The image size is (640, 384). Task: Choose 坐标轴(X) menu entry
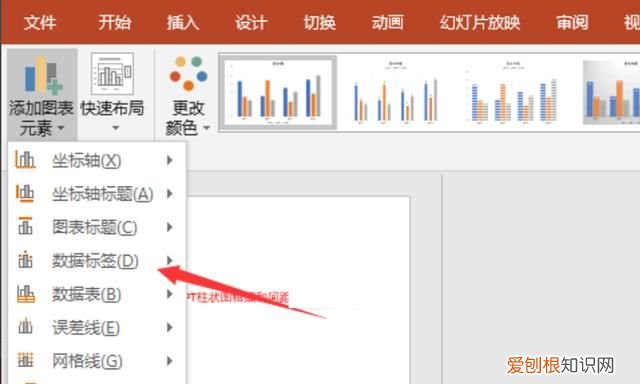(x=97, y=161)
